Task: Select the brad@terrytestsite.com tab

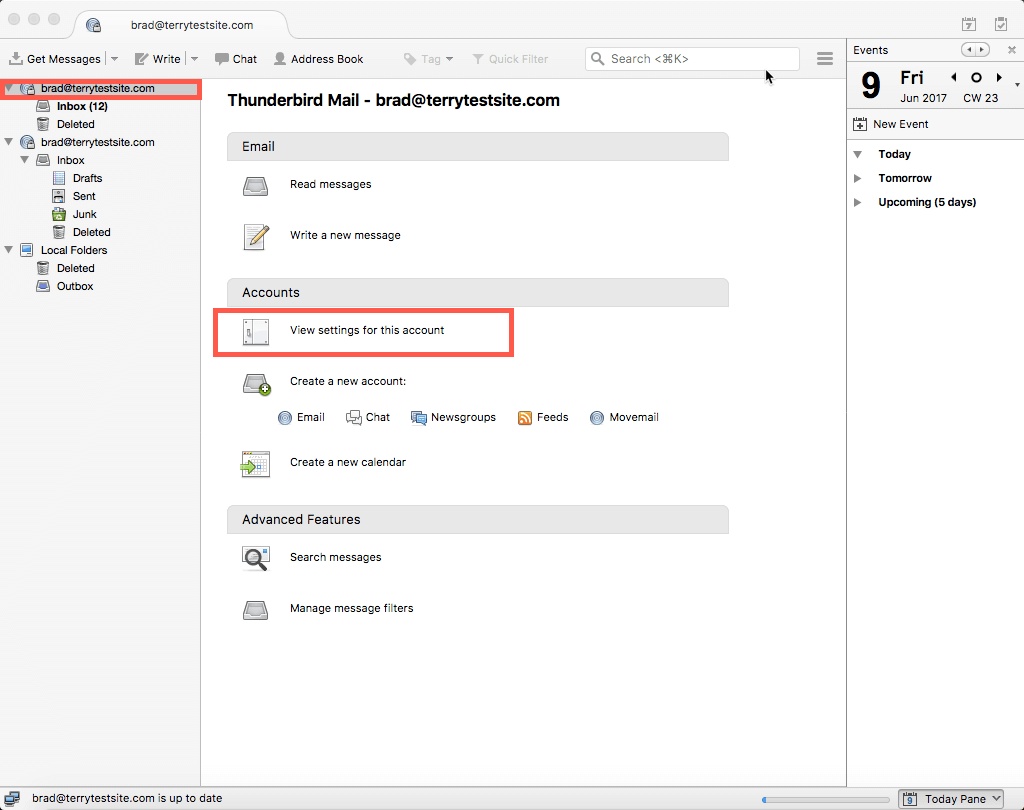Action: click(182, 25)
